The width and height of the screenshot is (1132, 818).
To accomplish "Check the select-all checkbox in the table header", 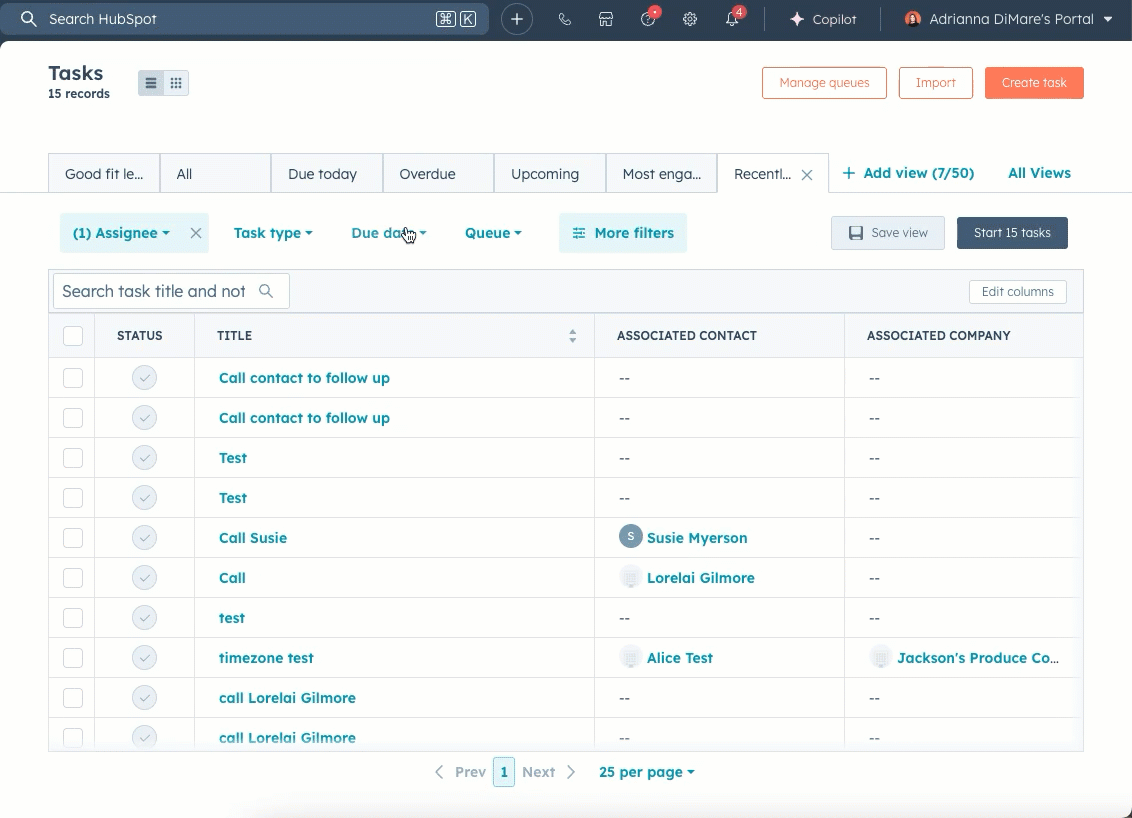I will [72, 335].
